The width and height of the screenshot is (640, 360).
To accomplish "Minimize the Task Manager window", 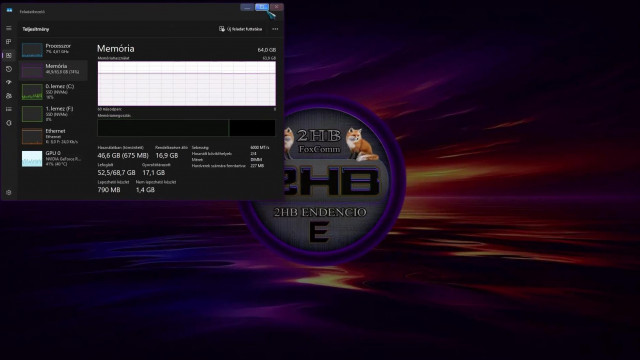I will [247, 7].
